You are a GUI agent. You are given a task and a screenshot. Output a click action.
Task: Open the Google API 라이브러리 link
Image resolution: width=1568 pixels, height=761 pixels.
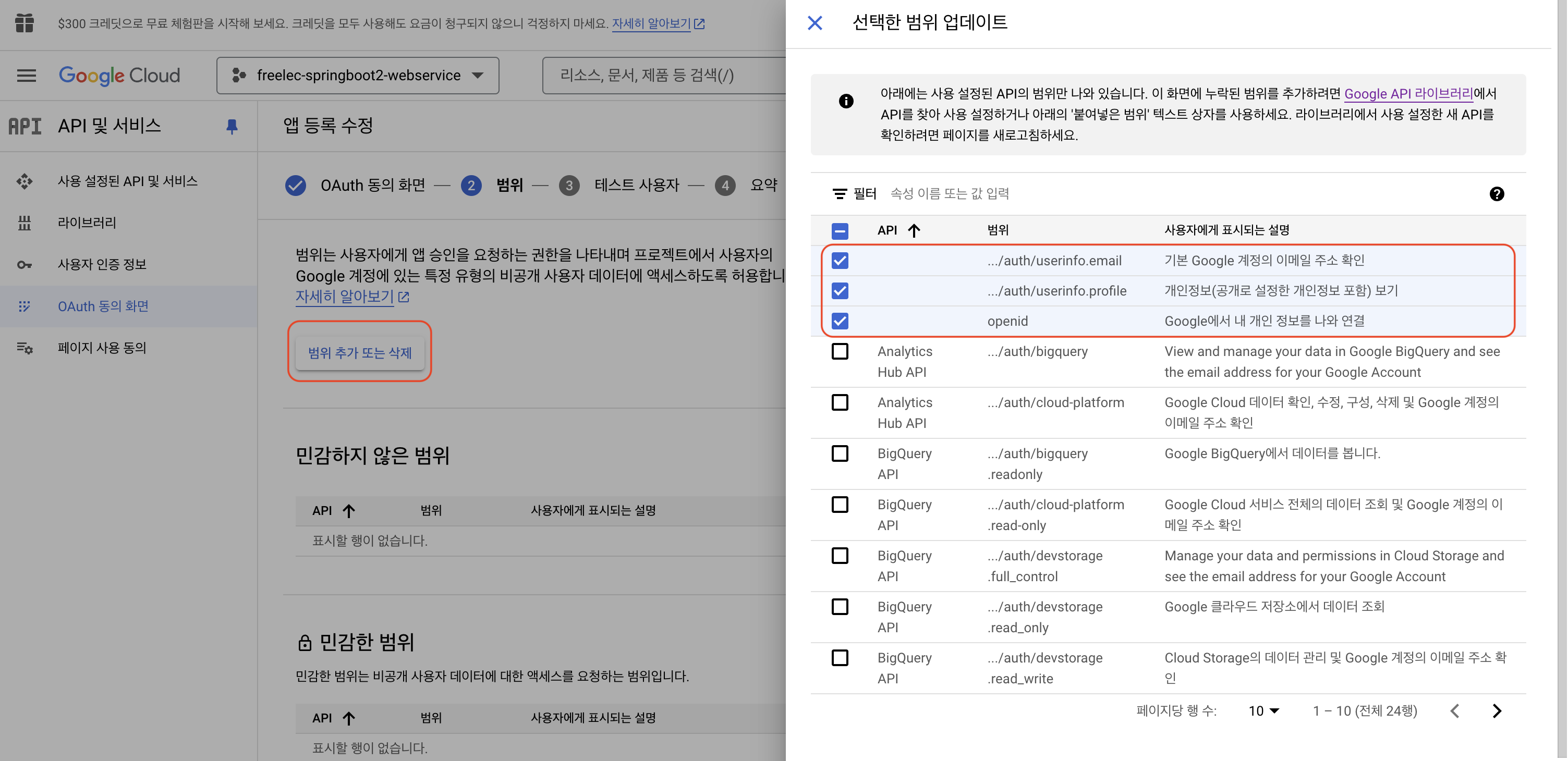[x=1408, y=94]
